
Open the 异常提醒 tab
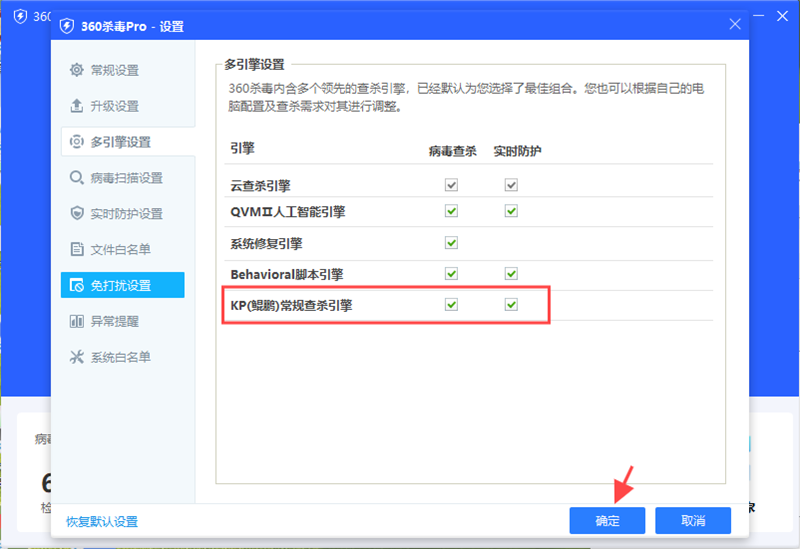(x=122, y=321)
